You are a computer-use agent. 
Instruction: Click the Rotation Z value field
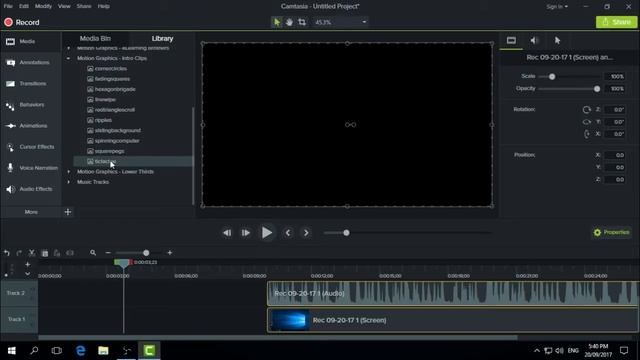[x=615, y=110]
